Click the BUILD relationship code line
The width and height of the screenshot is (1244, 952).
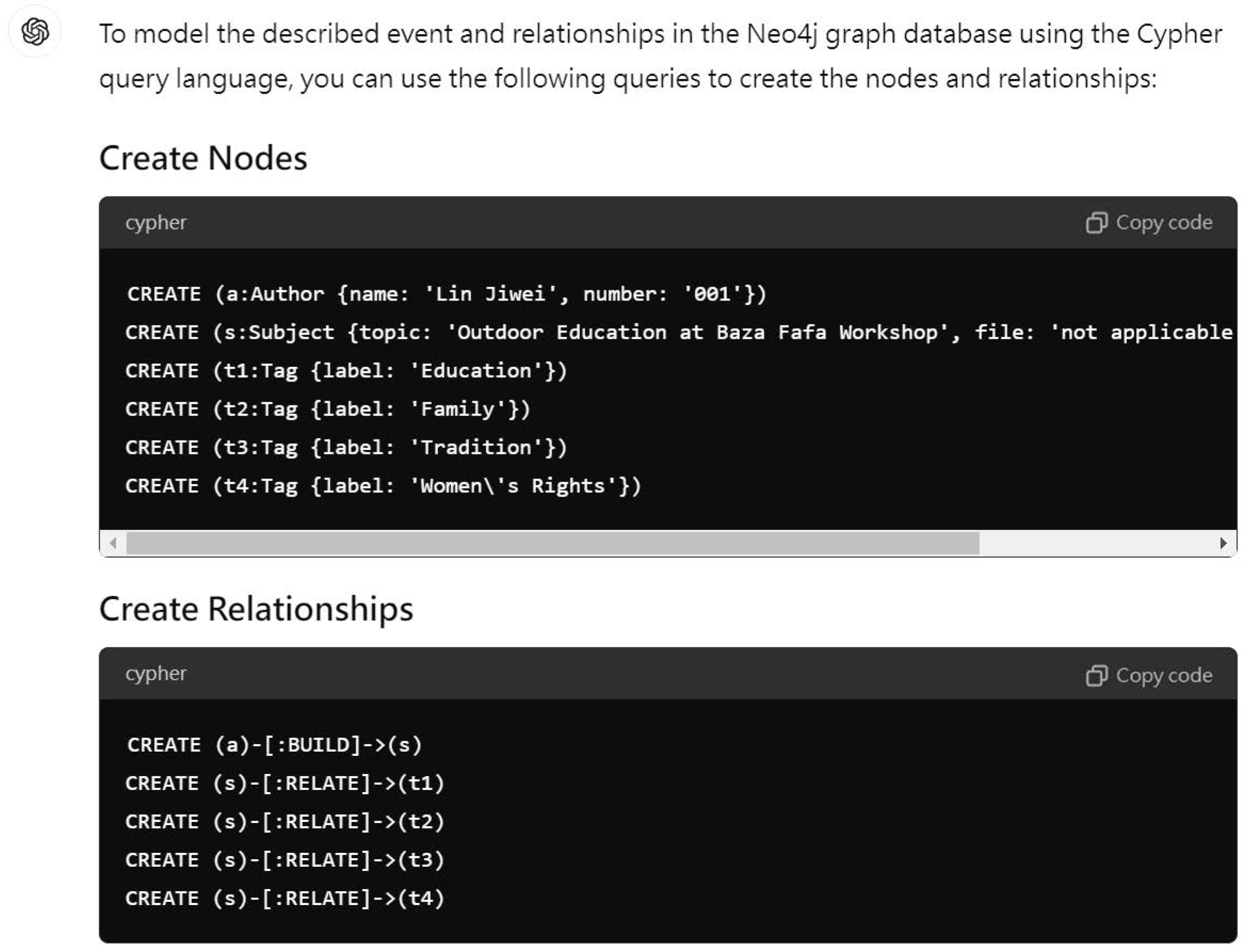274,745
